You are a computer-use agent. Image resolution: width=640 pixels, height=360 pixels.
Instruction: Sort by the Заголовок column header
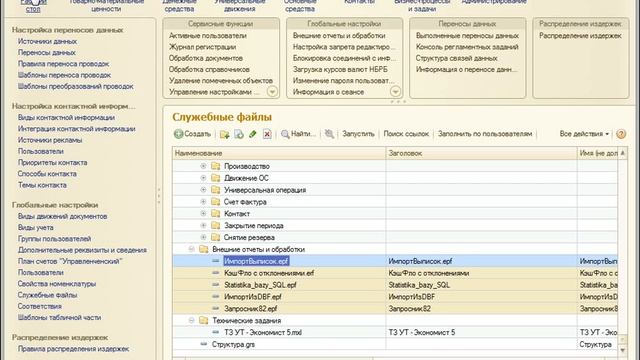click(481, 153)
